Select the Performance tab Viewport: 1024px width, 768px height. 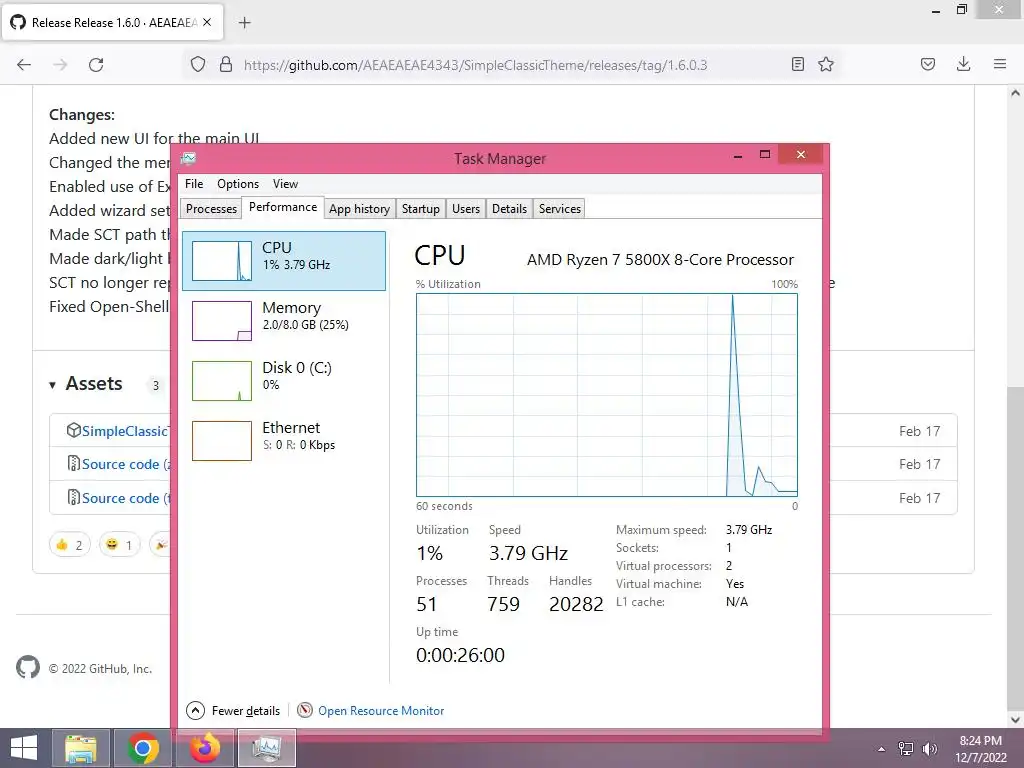[283, 207]
